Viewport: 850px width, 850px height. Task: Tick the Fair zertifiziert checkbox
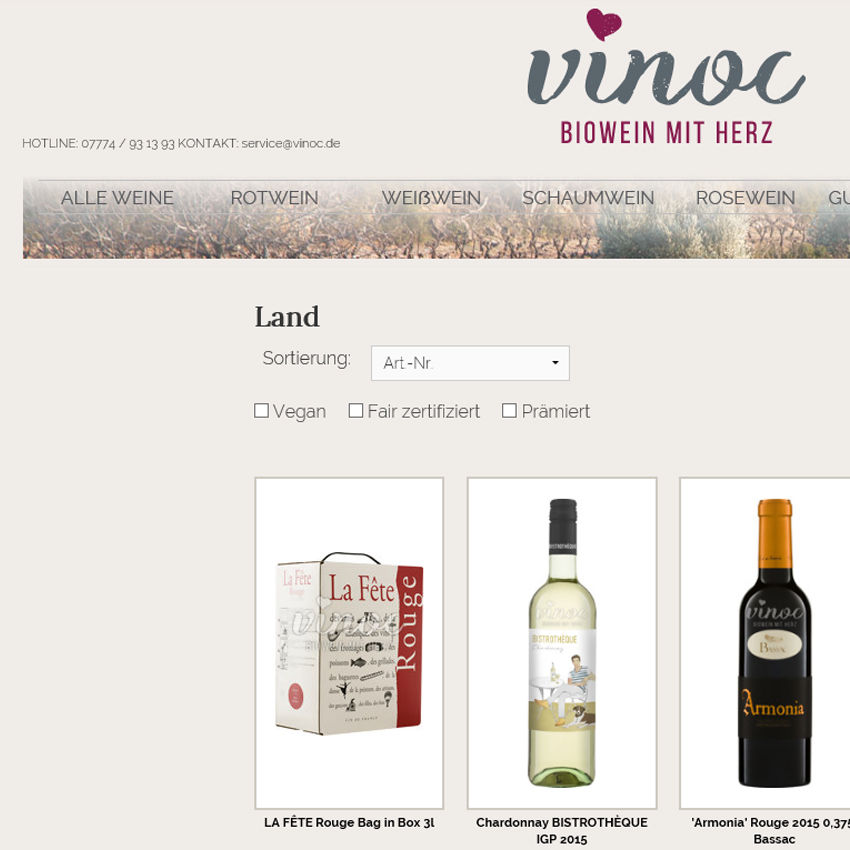[x=356, y=410]
